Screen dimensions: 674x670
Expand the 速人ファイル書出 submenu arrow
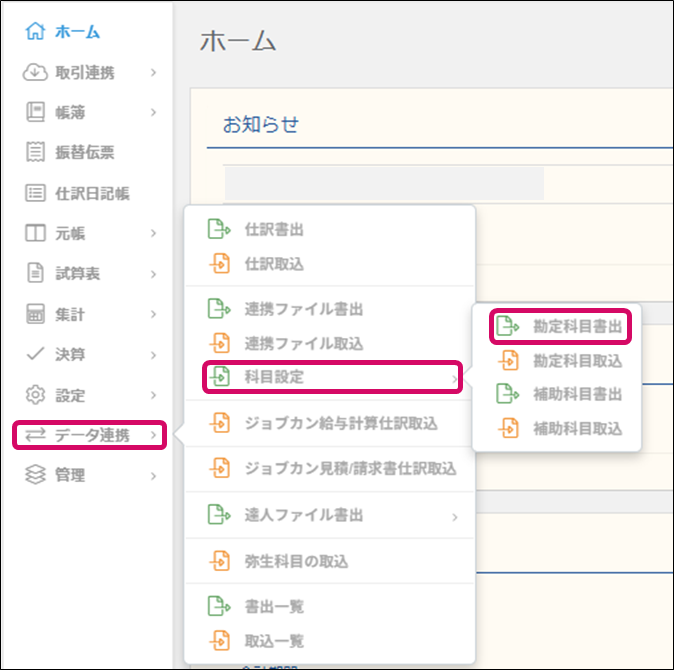point(455,516)
